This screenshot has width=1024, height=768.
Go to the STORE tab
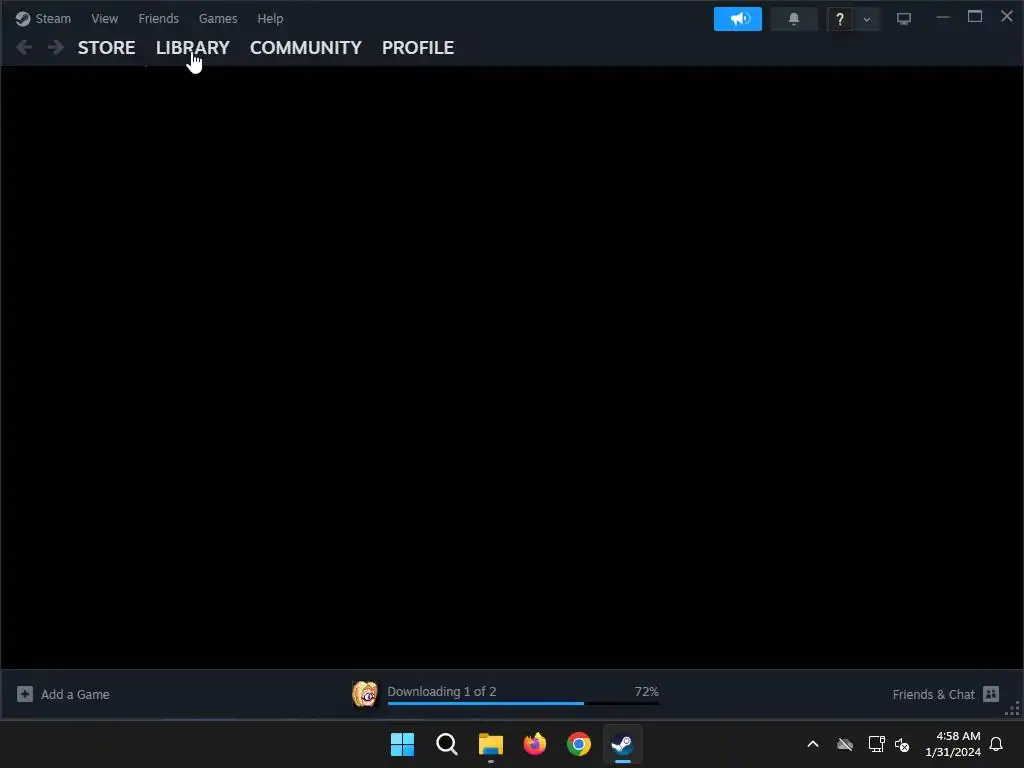(x=106, y=48)
